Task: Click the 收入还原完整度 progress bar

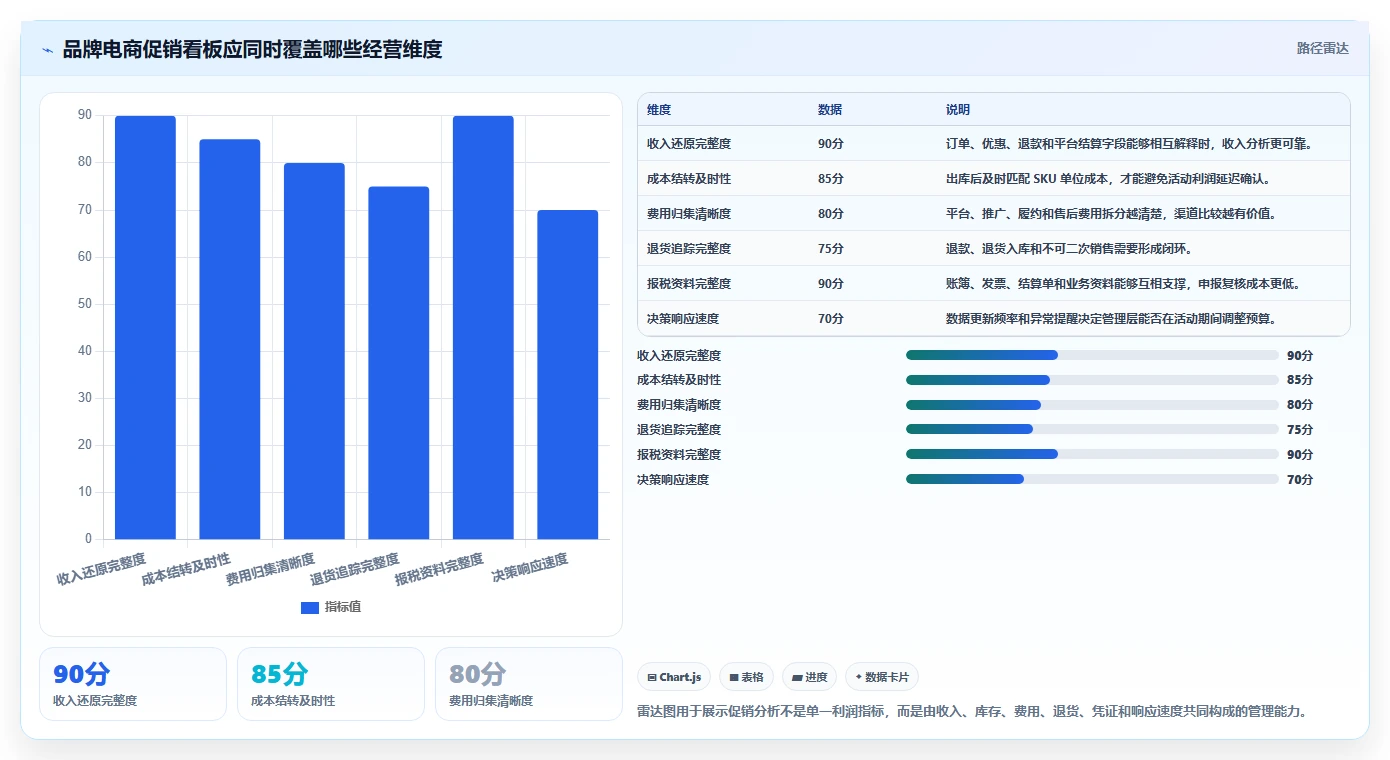Action: (x=1092, y=355)
